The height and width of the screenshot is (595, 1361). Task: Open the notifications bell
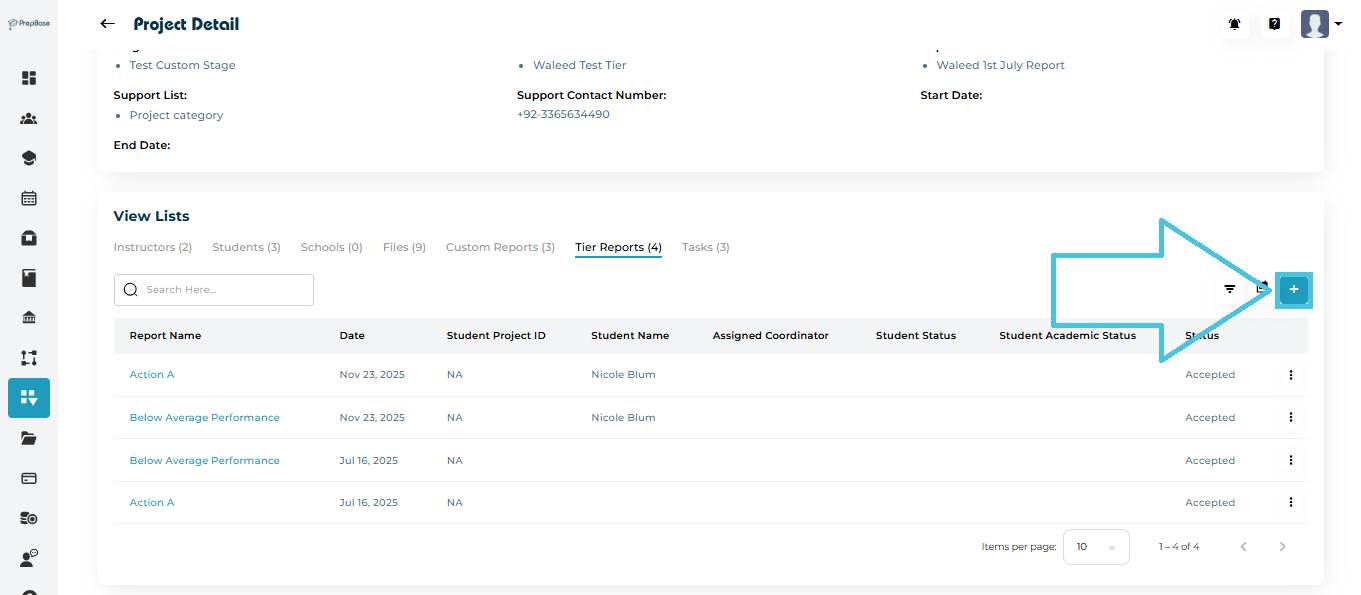(1235, 24)
